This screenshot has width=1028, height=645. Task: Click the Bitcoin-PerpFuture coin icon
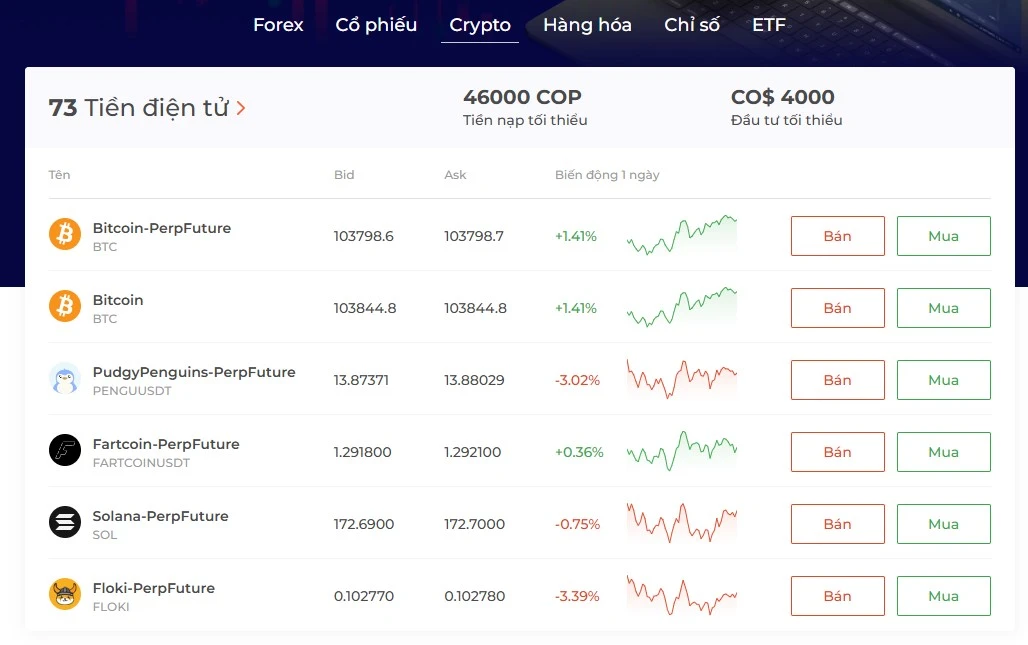(x=65, y=235)
